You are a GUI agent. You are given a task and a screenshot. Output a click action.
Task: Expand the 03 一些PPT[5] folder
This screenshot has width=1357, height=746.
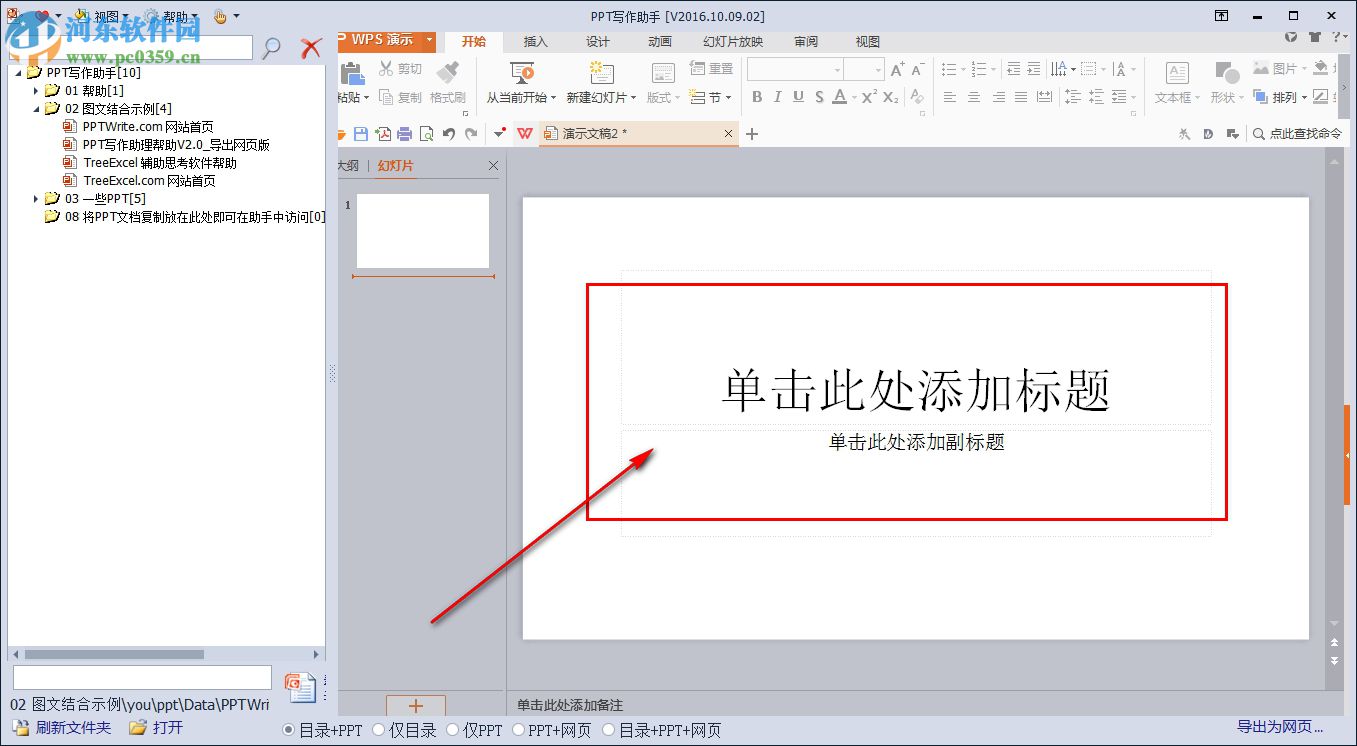(36, 199)
